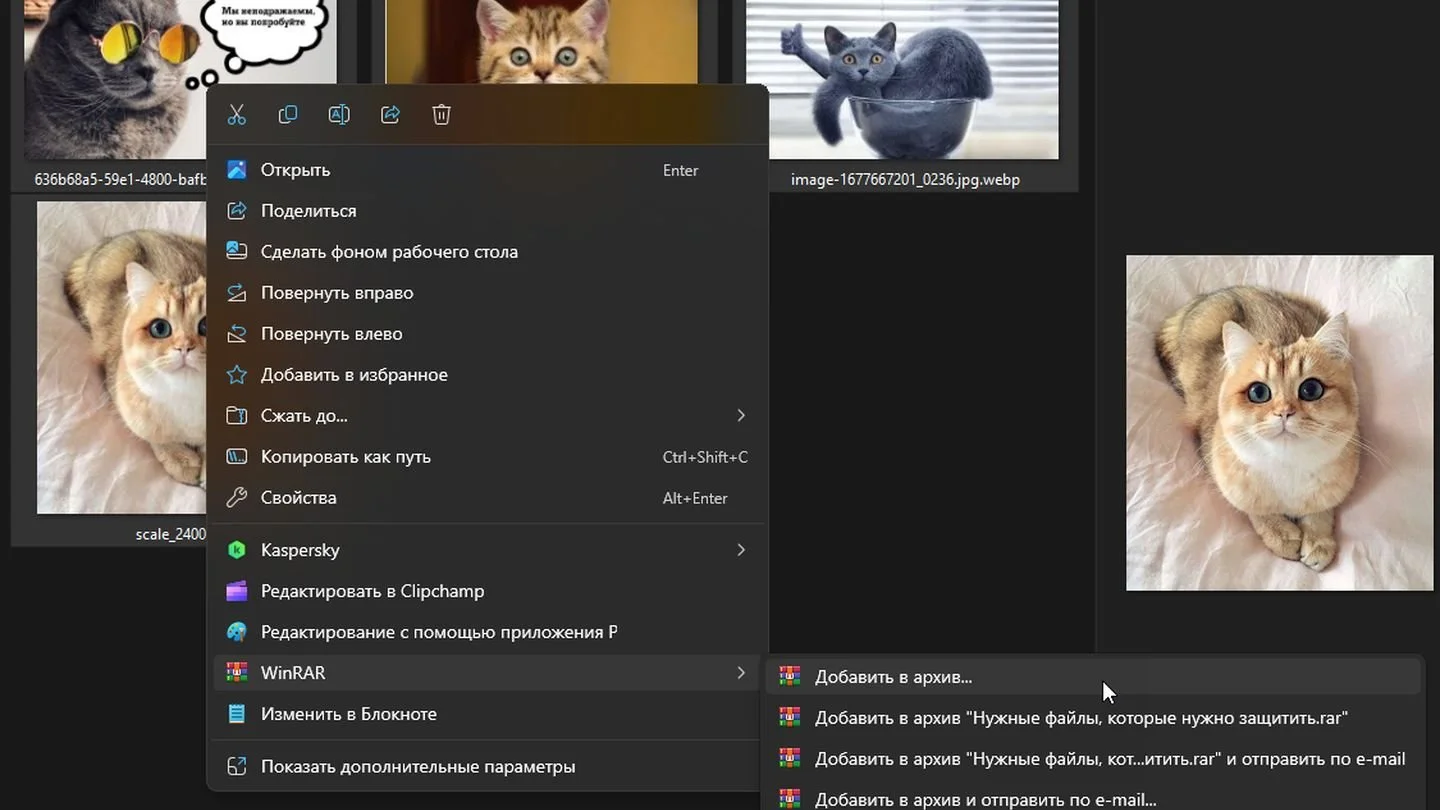Expand the Сжать до… submenu arrow
This screenshot has width=1440, height=810.
pyautogui.click(x=741, y=415)
